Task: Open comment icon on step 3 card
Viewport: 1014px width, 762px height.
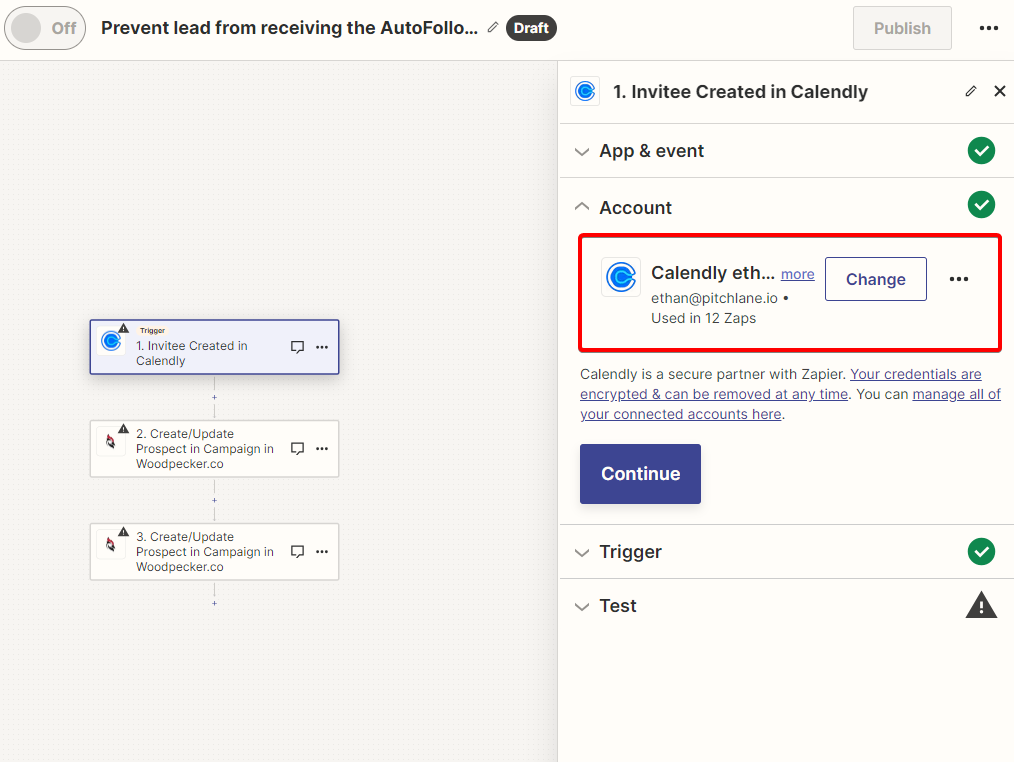Action: [297, 552]
